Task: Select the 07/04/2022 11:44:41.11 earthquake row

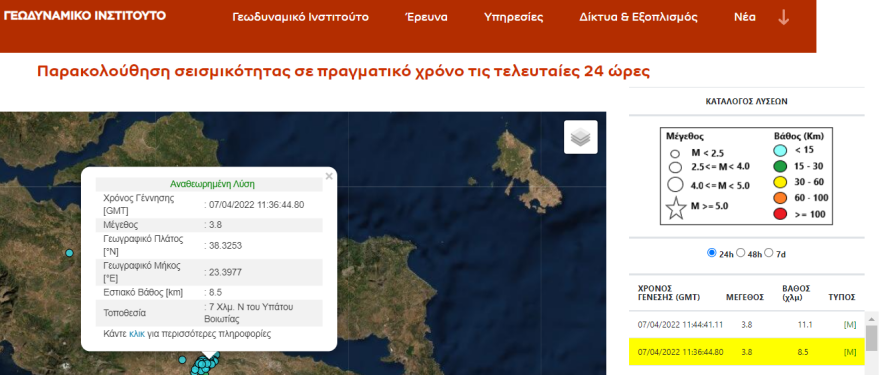Action: (746, 324)
